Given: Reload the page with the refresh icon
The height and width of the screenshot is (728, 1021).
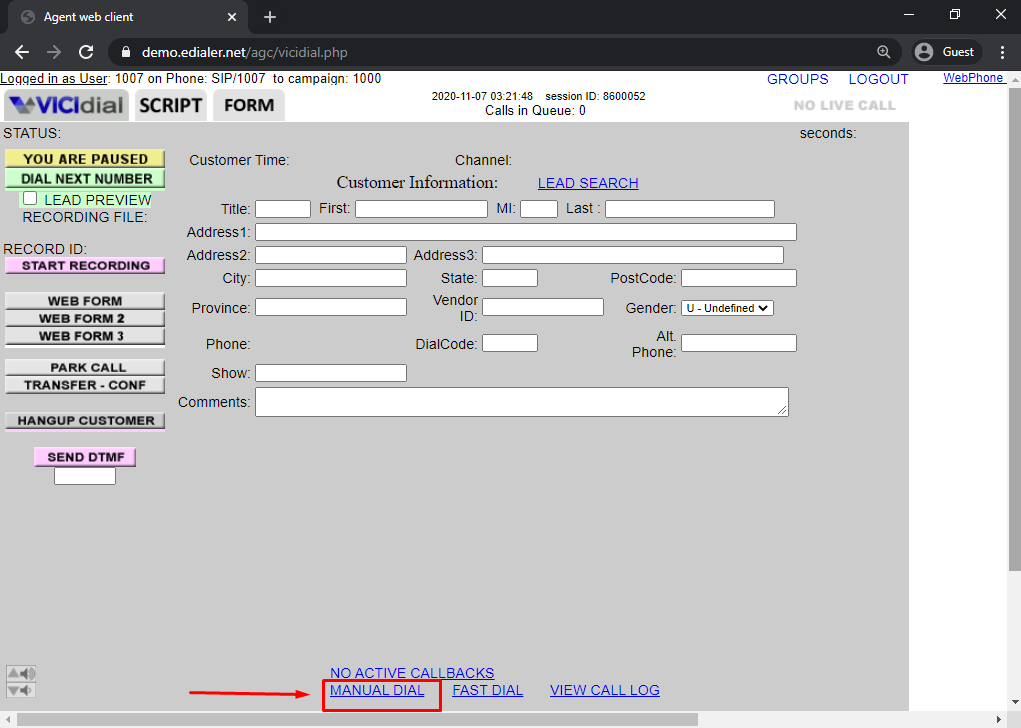Looking at the screenshot, I should (x=86, y=52).
